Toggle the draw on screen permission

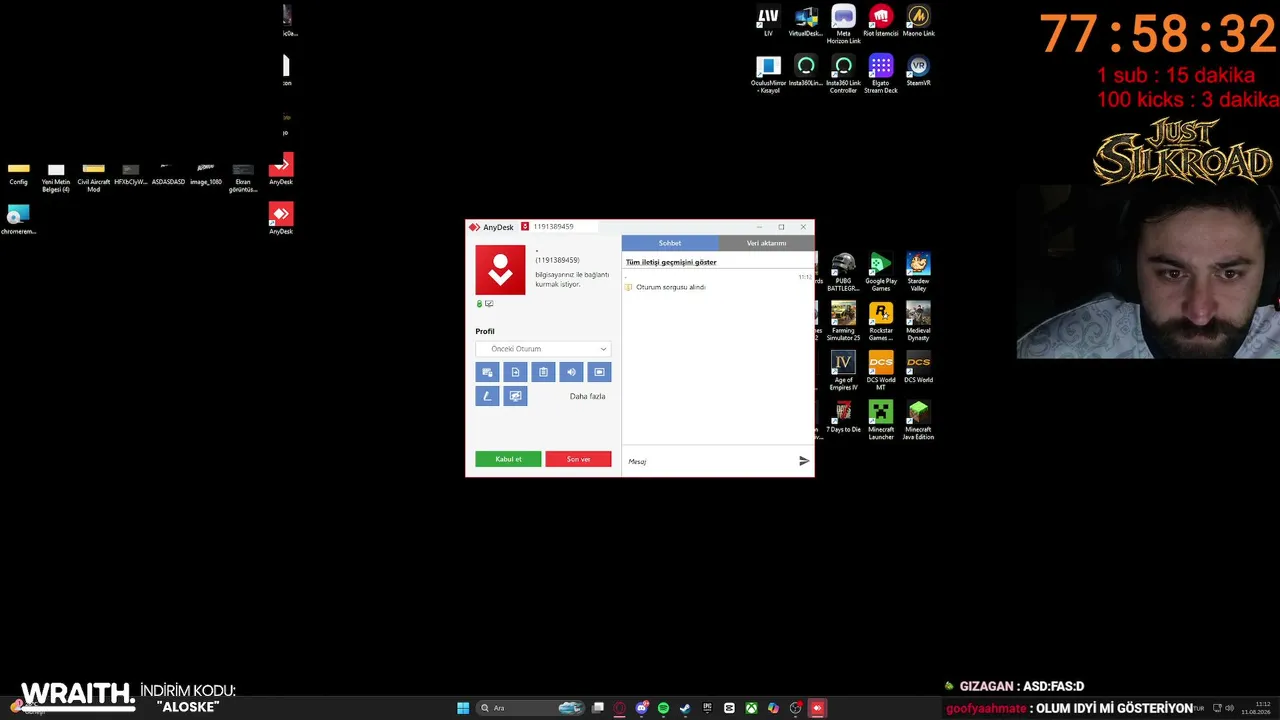[x=487, y=396]
